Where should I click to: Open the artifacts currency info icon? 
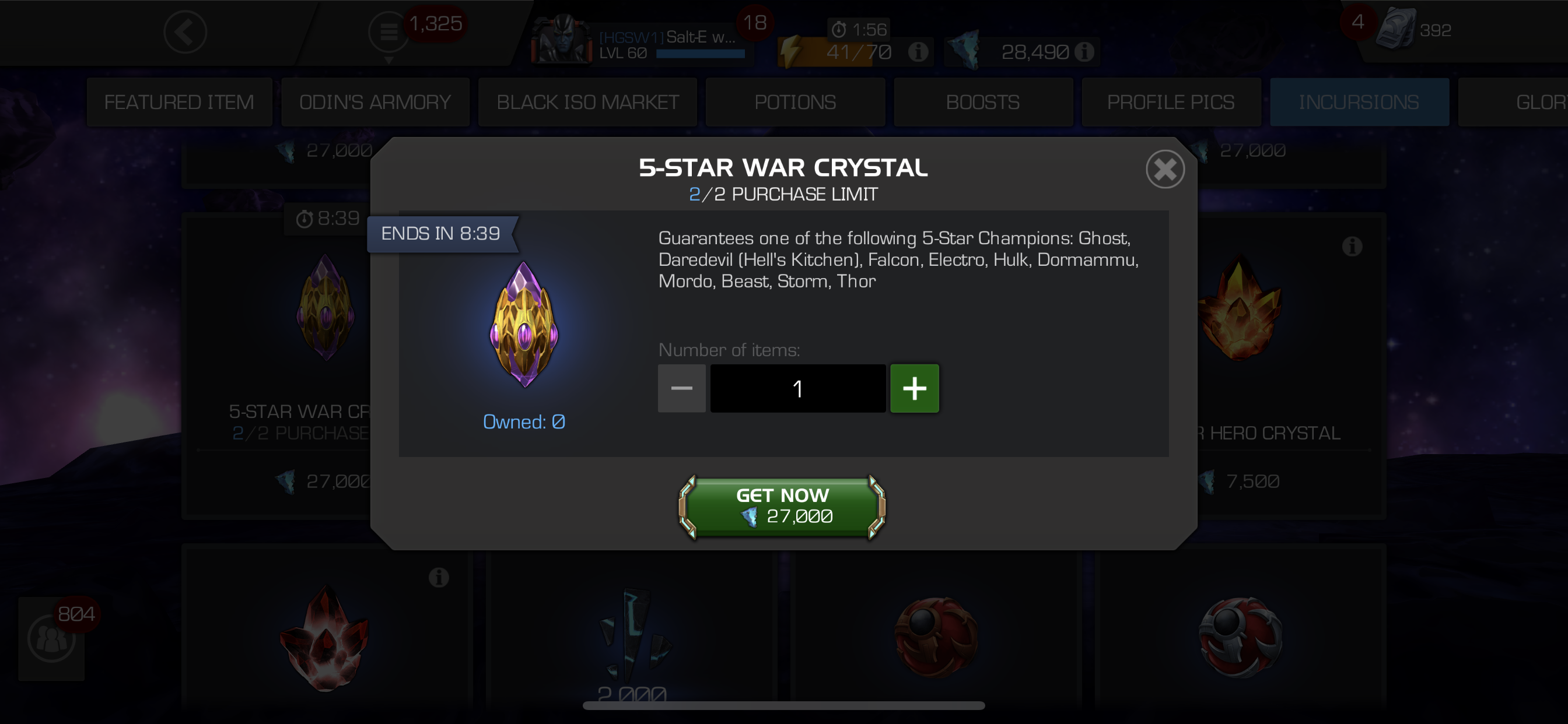pos(1084,52)
